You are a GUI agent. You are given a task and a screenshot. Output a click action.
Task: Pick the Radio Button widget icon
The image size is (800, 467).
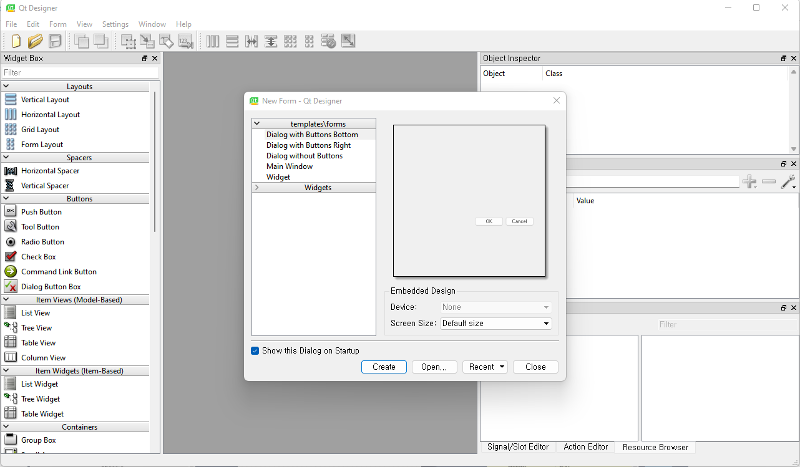tap(11, 241)
